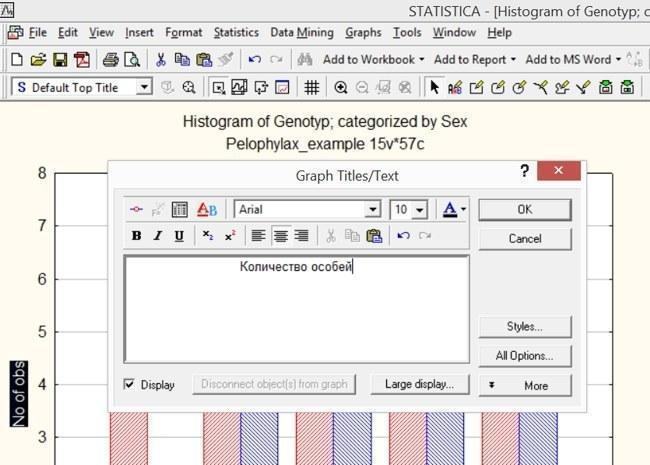Toggle Bold formatting in dialog
Screen dimensions: 650x465
coord(136,236)
